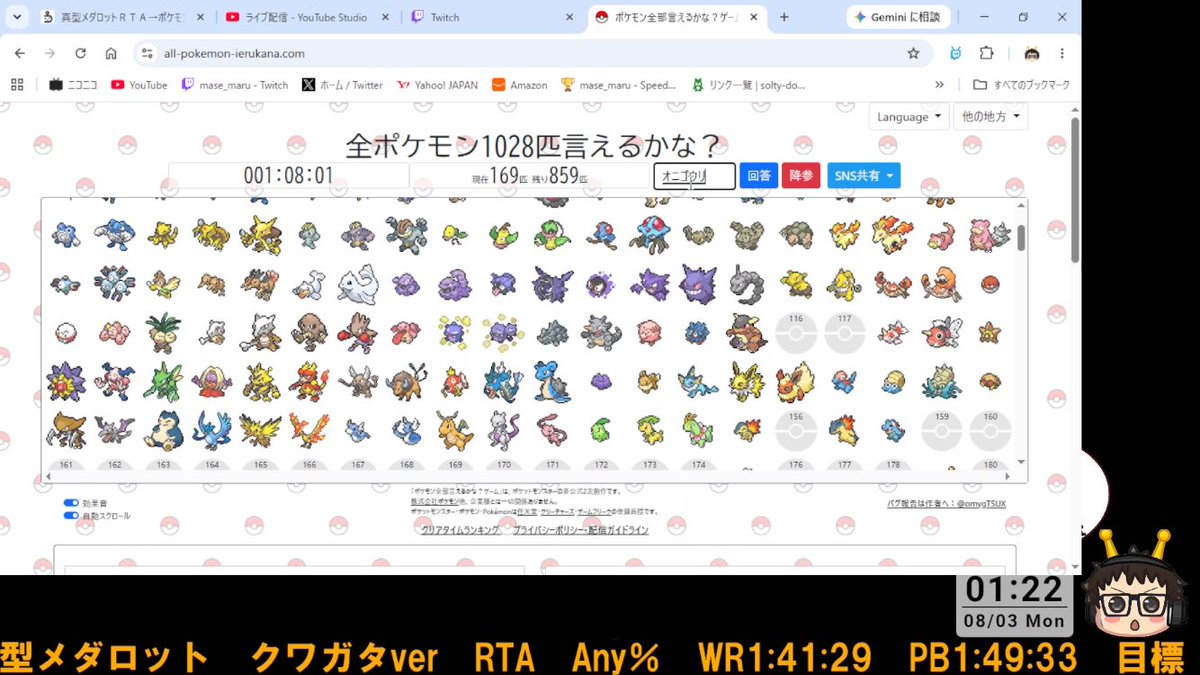Image resolution: width=1200 pixels, height=675 pixels.
Task: Open the Language dropdown
Action: (908, 116)
